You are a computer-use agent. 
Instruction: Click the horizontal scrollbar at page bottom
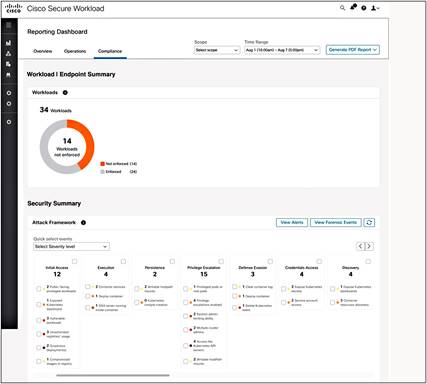113,375
